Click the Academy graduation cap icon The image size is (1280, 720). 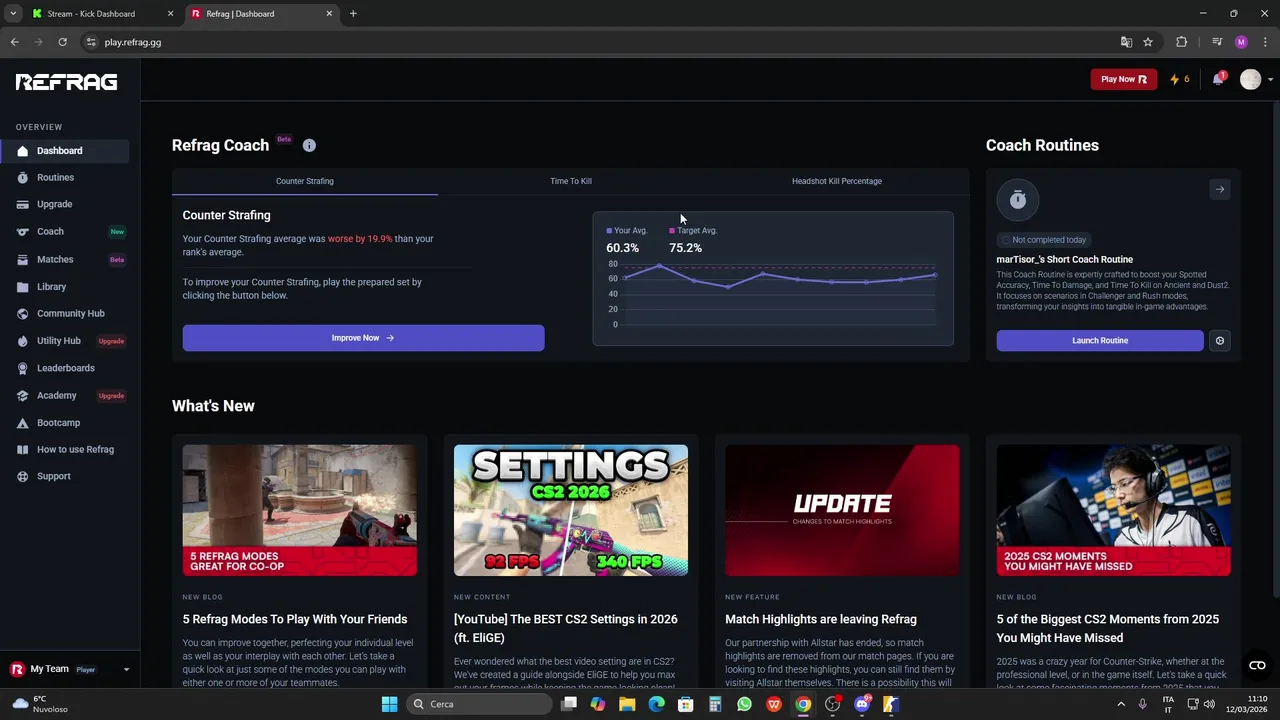coord(22,396)
